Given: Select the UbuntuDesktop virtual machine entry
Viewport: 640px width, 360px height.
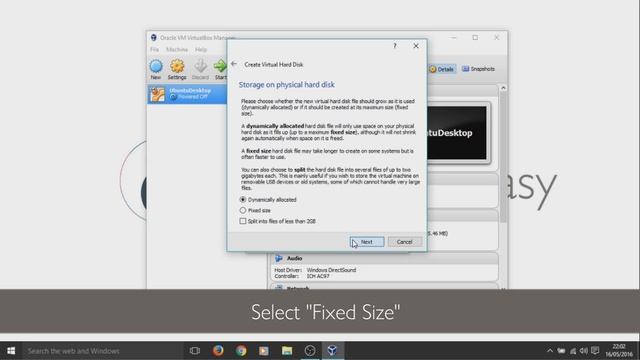Looking at the screenshot, I should point(187,94).
